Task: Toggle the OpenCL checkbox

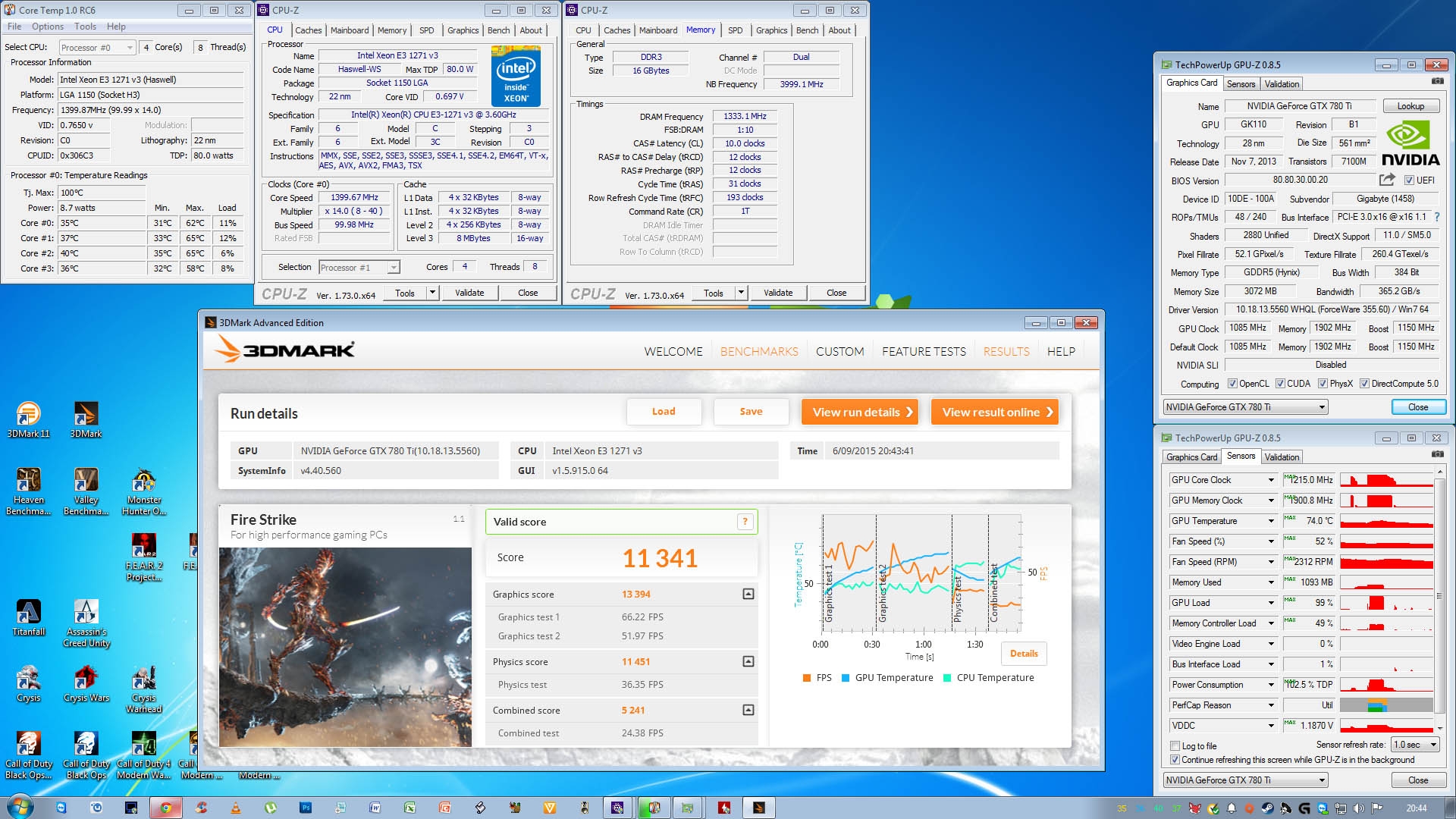Action: [1232, 384]
